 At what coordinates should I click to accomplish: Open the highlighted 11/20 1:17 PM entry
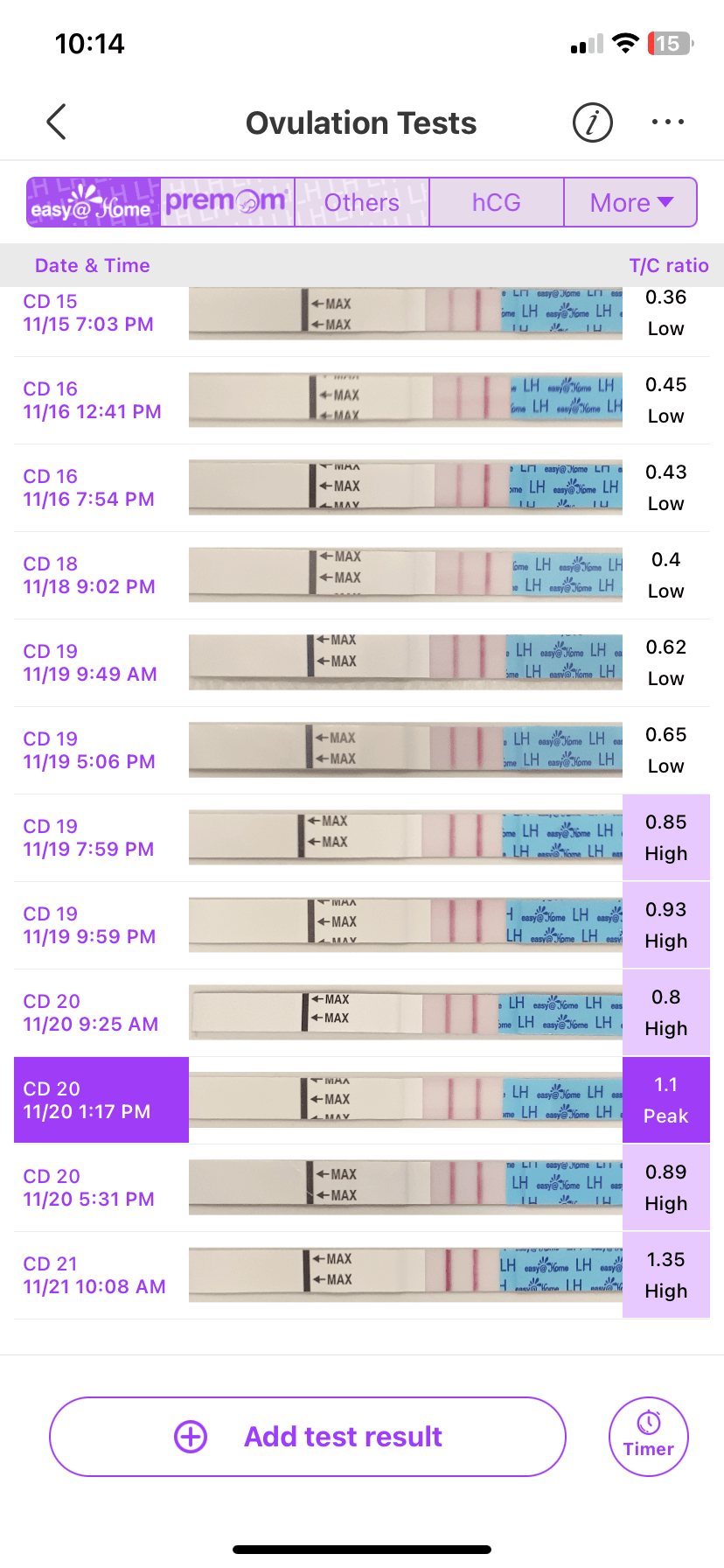[x=101, y=1100]
